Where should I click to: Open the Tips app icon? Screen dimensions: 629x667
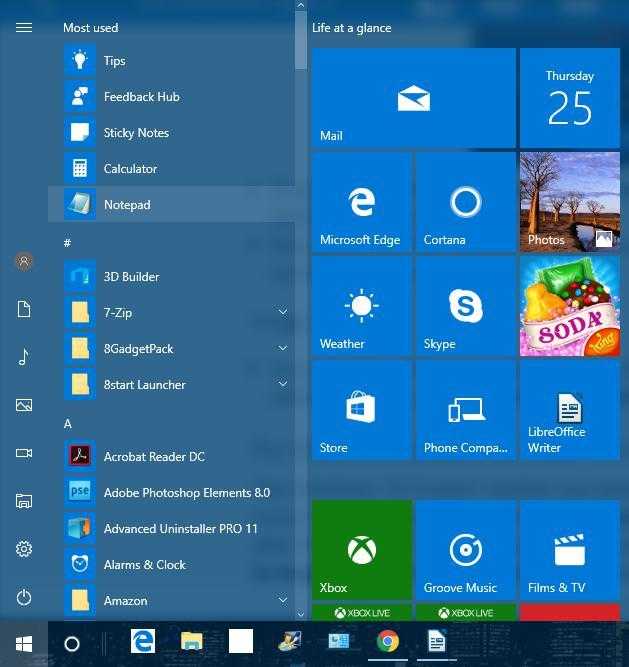[80, 60]
